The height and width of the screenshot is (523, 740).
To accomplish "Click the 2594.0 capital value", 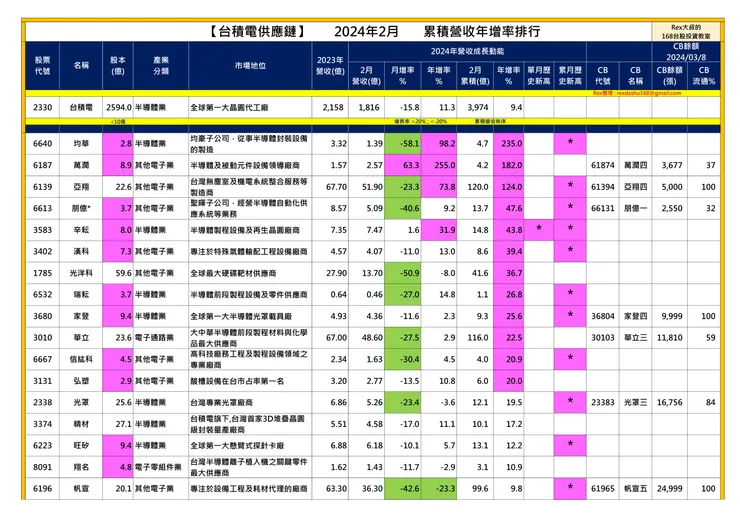I will (x=118, y=107).
